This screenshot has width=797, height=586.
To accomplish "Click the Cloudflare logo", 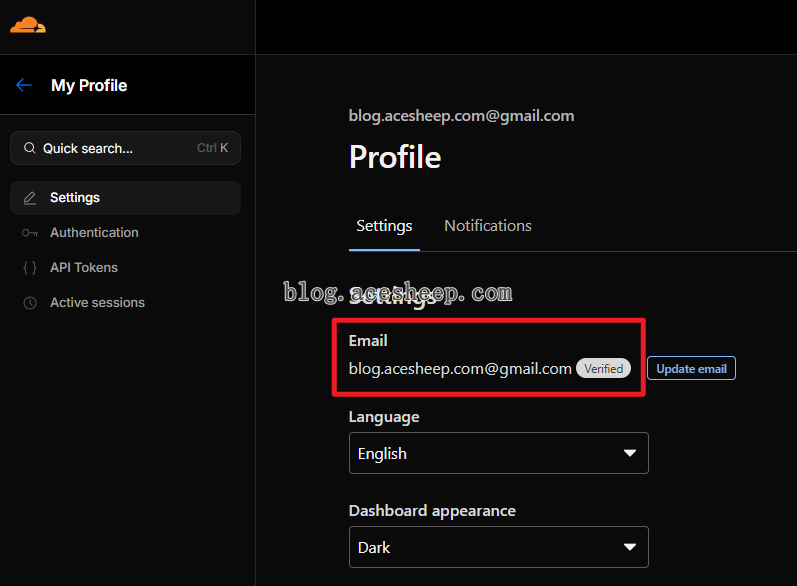I will (x=28, y=25).
